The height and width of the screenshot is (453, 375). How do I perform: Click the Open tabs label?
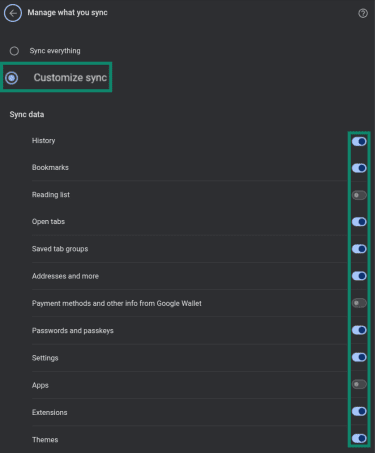(x=48, y=222)
